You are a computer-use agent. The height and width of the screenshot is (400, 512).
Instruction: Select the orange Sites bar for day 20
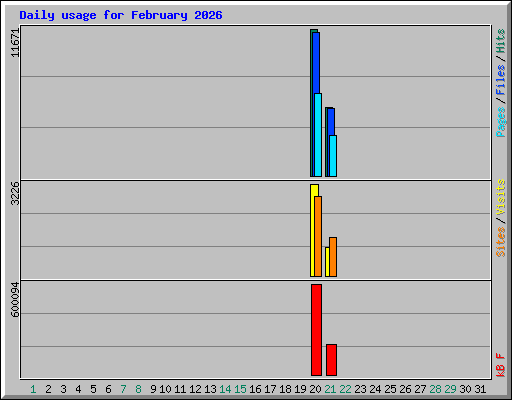point(318,237)
